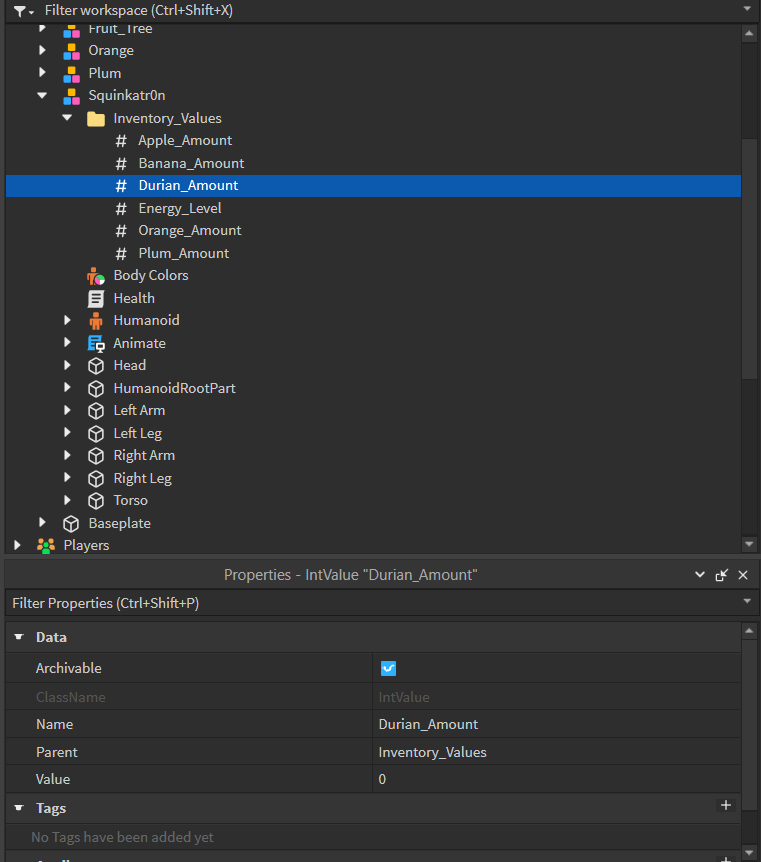The width and height of the screenshot is (761, 862).
Task: Click the HumanoidRootPart cube icon
Action: [x=95, y=388]
